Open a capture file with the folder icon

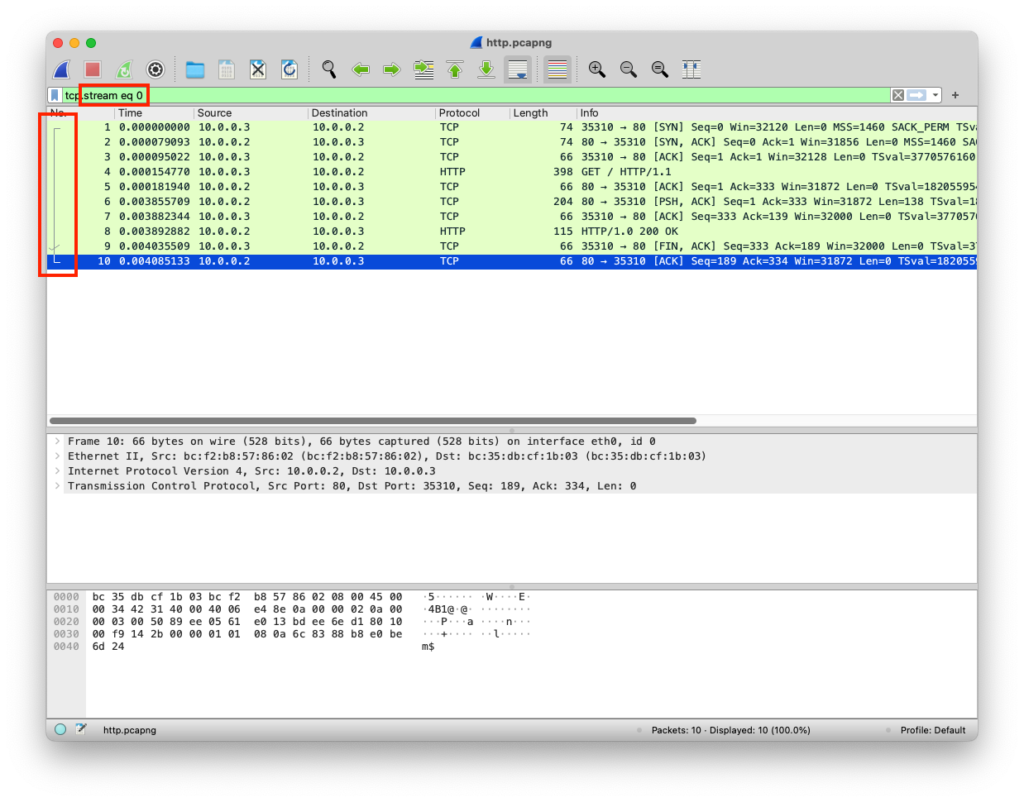[x=195, y=69]
